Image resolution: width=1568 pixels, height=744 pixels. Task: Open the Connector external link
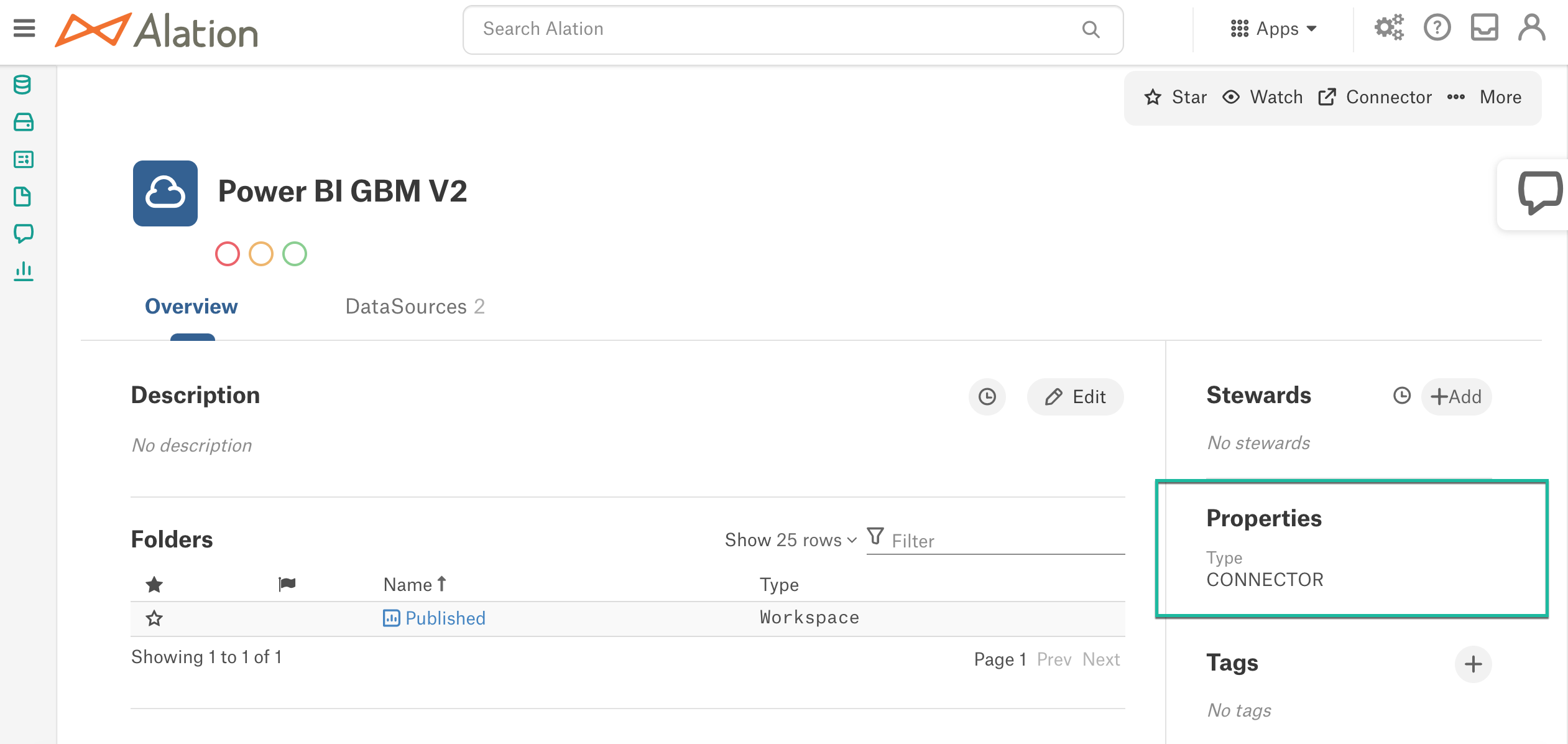click(1375, 97)
